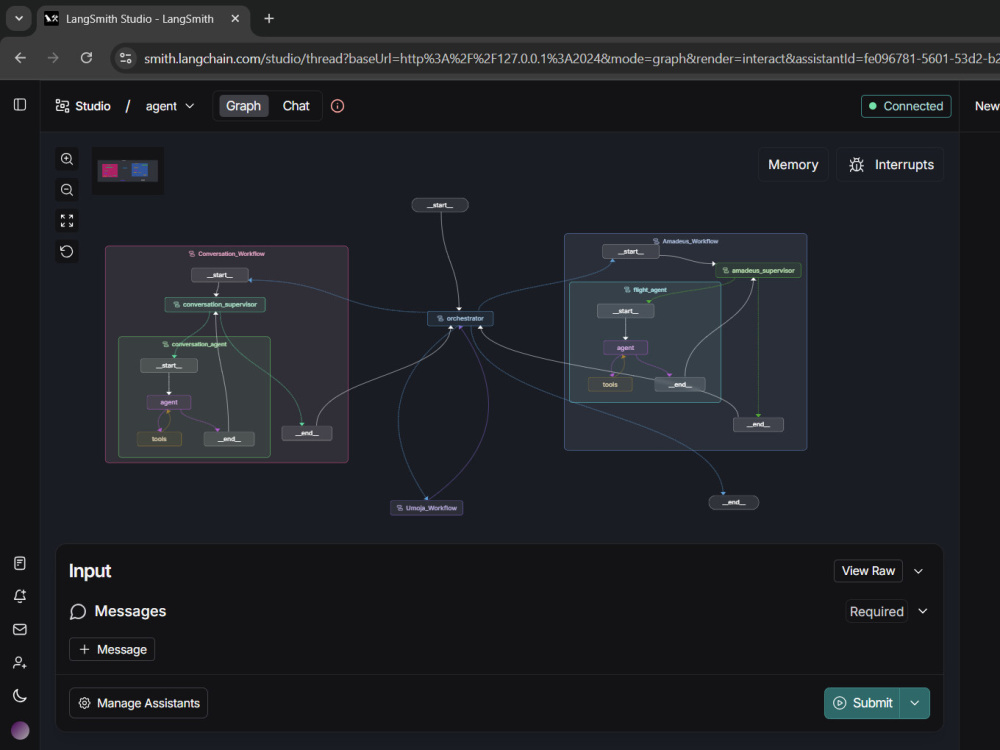Screen dimensions: 1000x750
Task: Open the Memory panel
Action: [793, 165]
